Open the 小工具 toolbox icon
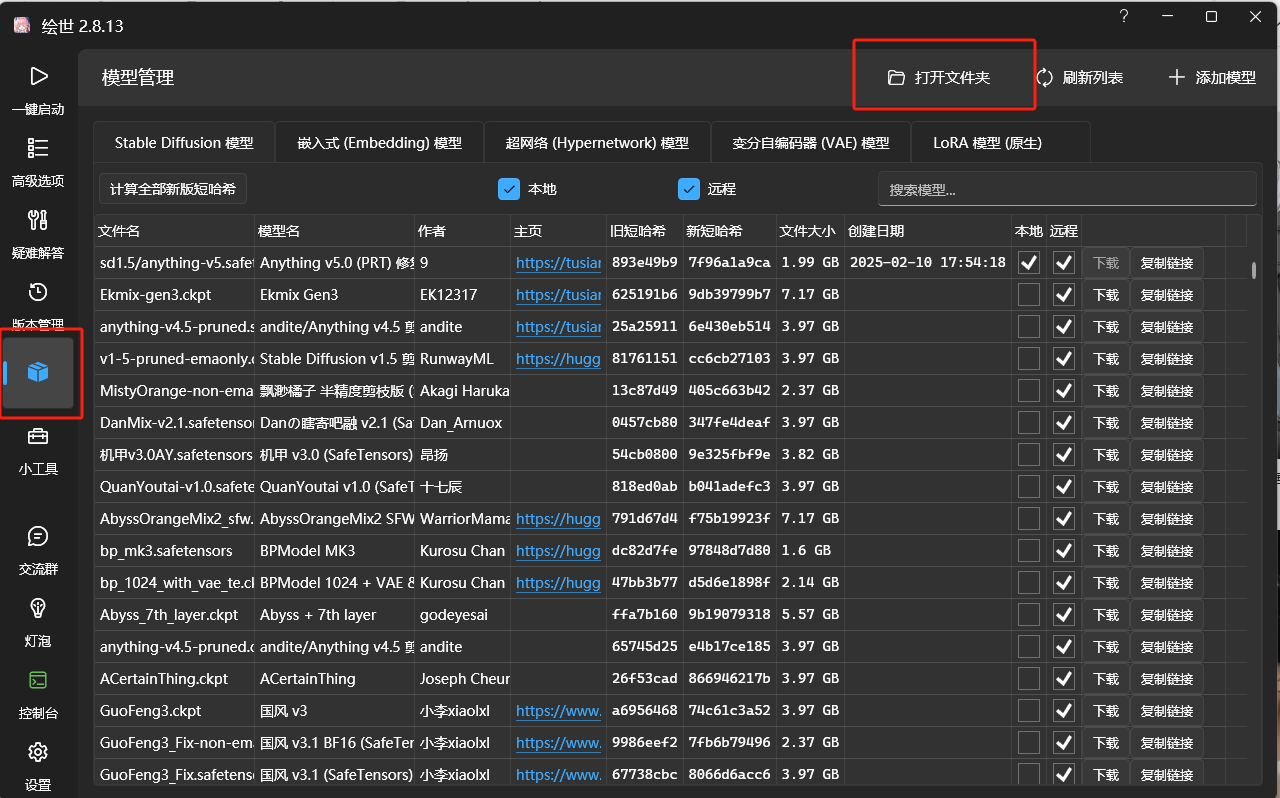Screen dimensions: 1280x798 (38, 436)
